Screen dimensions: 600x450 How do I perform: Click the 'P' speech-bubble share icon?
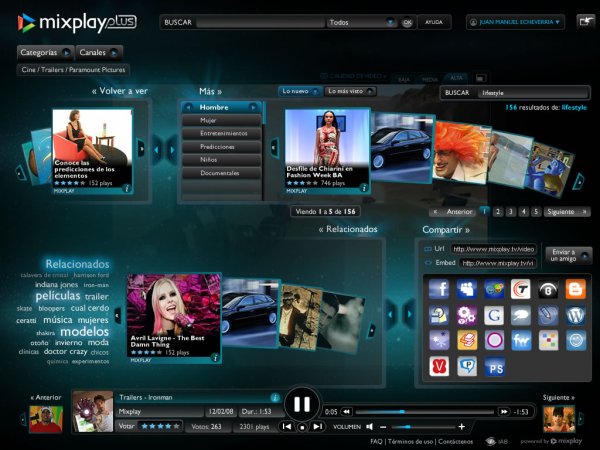[x=466, y=367]
